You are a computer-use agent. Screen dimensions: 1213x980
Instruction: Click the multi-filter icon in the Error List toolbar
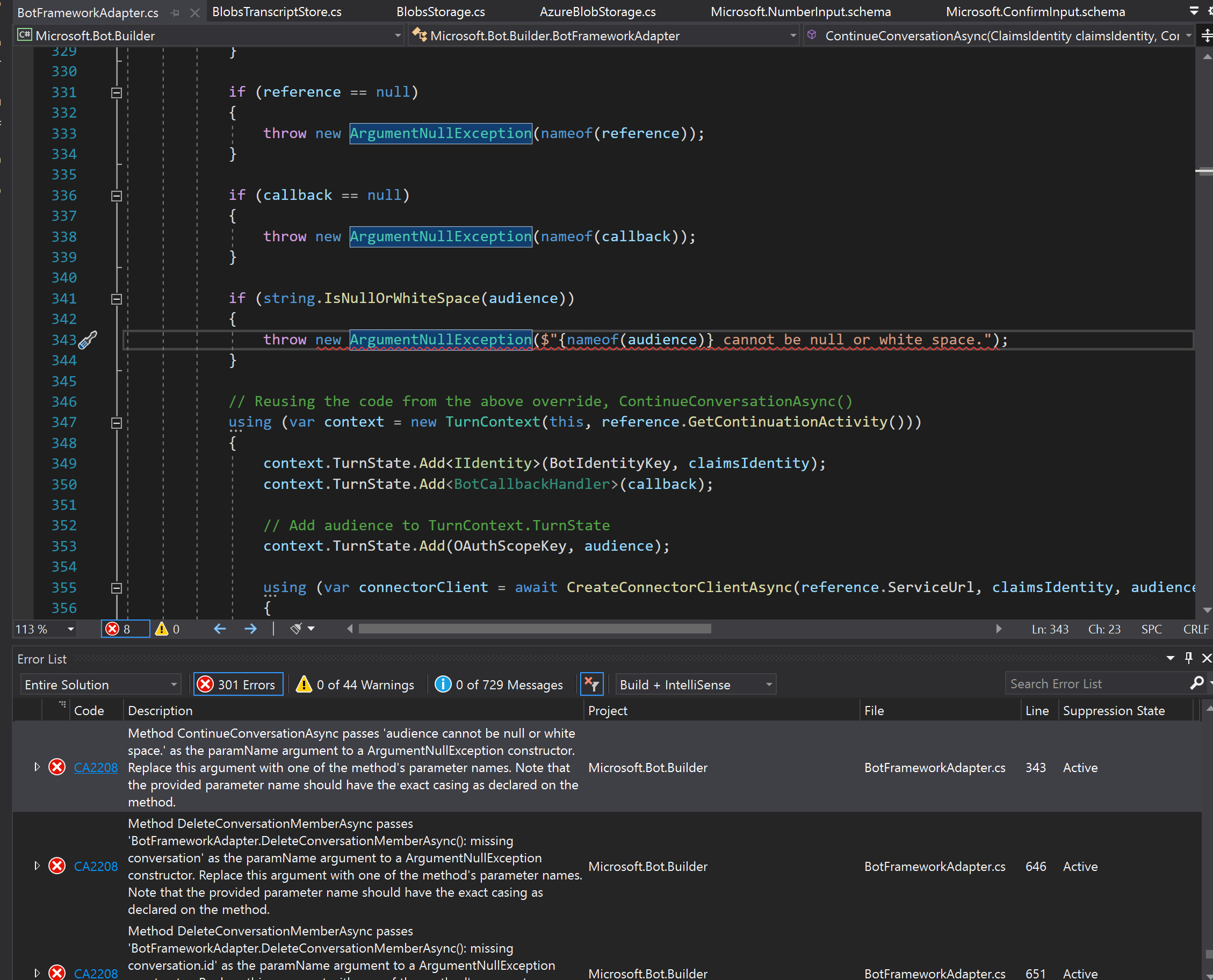click(x=591, y=683)
